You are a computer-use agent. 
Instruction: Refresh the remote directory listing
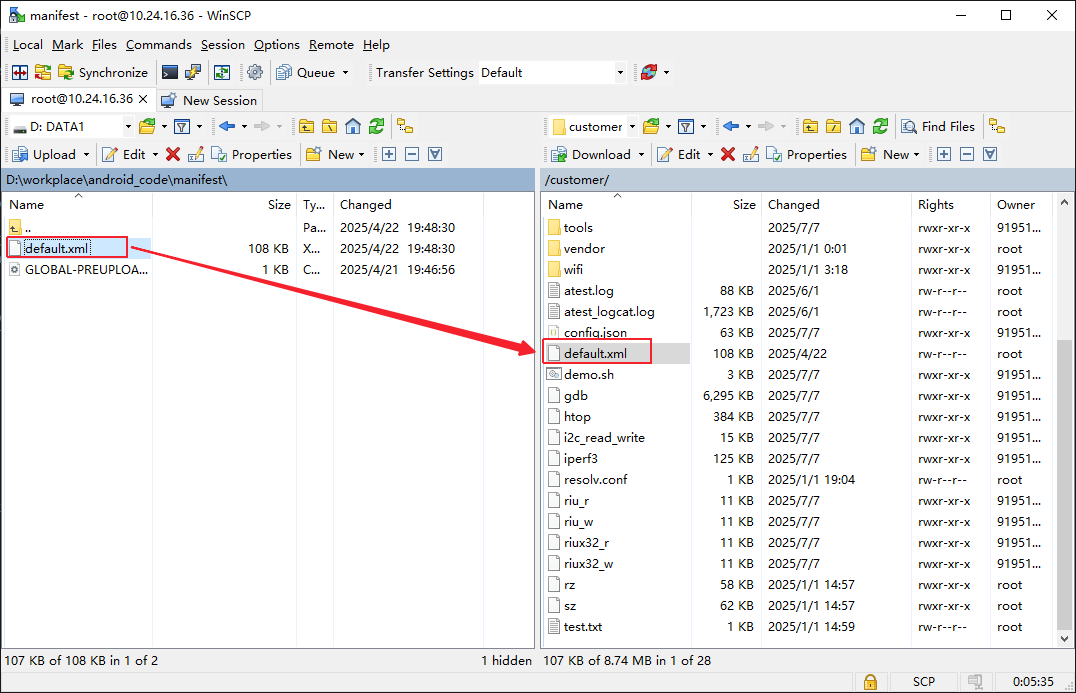(880, 126)
